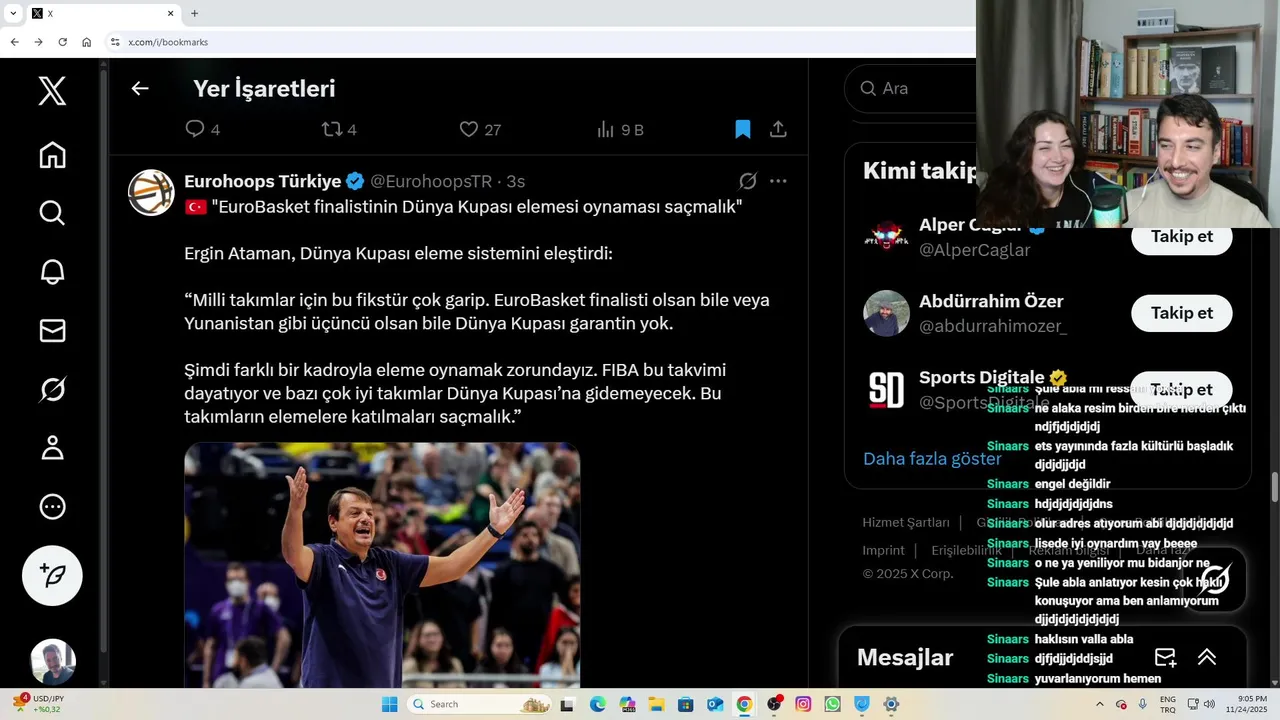Screen dimensions: 1280x720
Task: Open Eurohoops Türkiye display name
Action: pyautogui.click(x=263, y=181)
